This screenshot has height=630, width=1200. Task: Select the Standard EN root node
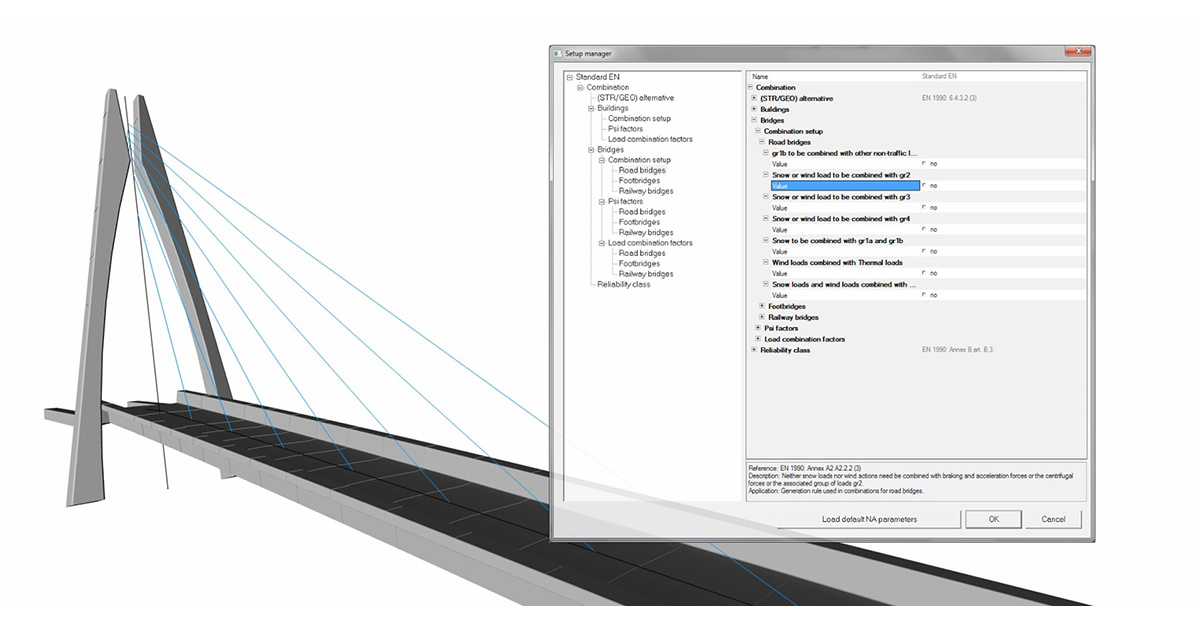(597, 76)
